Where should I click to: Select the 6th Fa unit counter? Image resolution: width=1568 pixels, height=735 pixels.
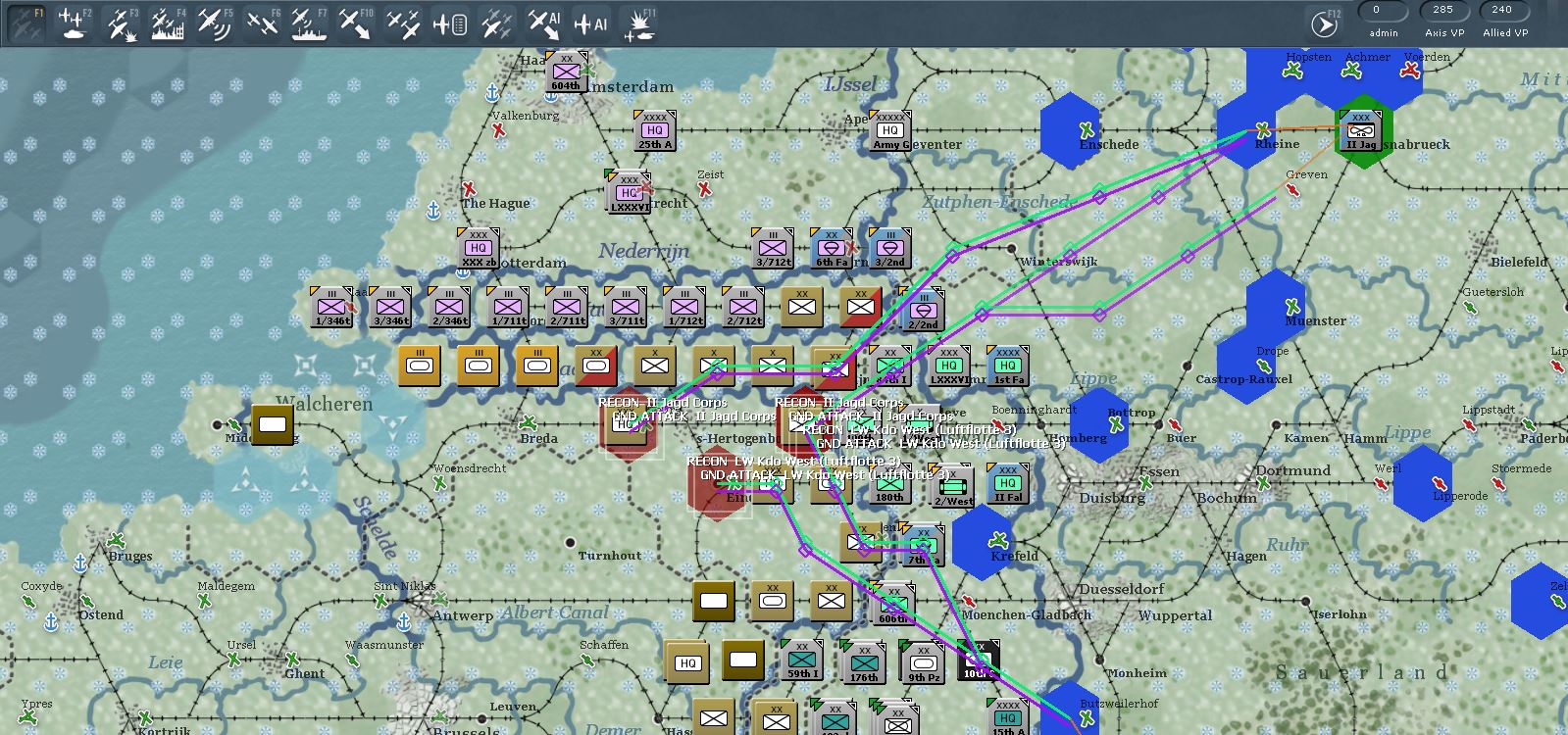831,248
